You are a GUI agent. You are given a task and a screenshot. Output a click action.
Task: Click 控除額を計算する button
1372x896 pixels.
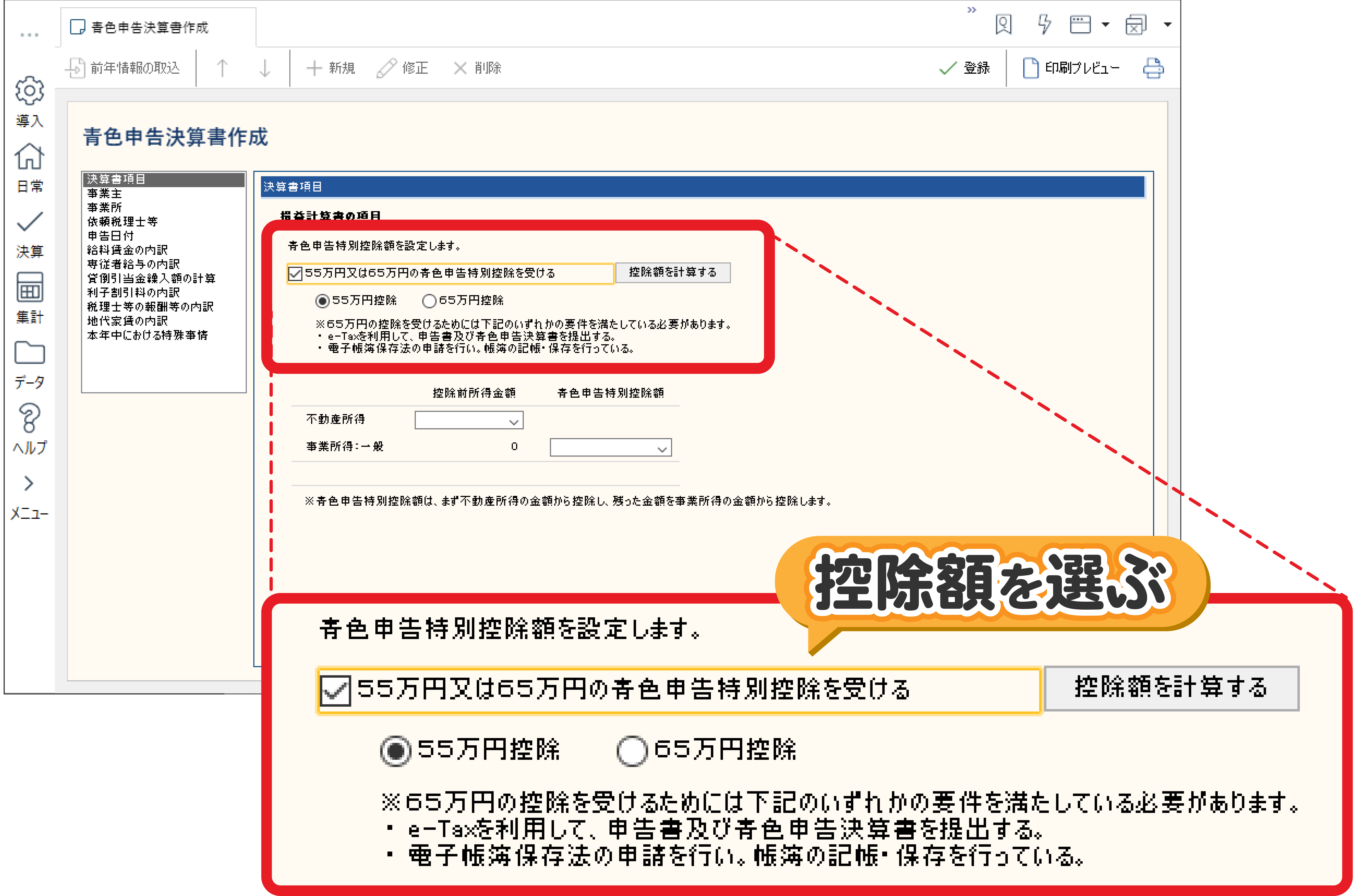673,272
